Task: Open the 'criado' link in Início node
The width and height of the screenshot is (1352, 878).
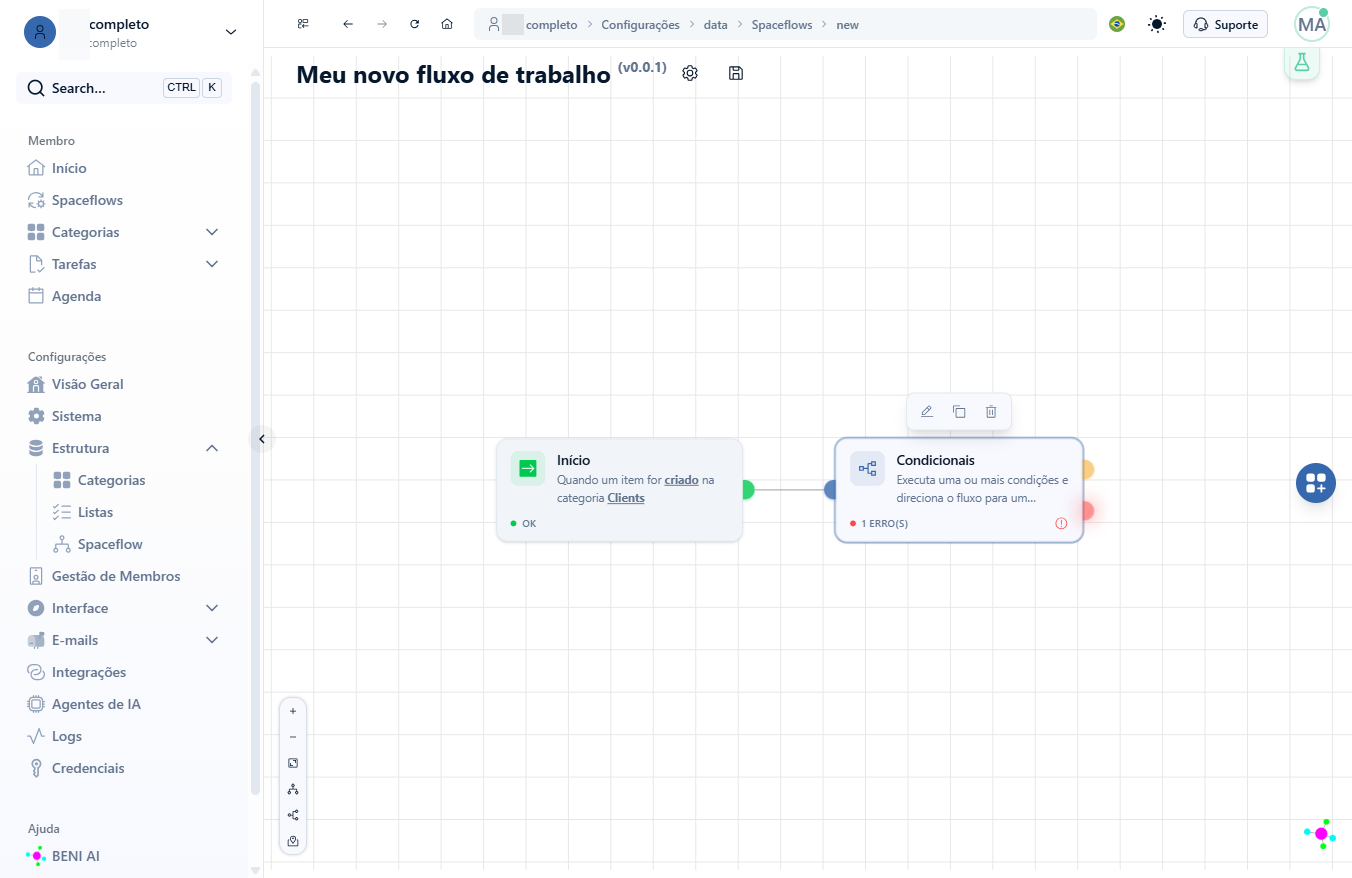Action: click(x=681, y=480)
